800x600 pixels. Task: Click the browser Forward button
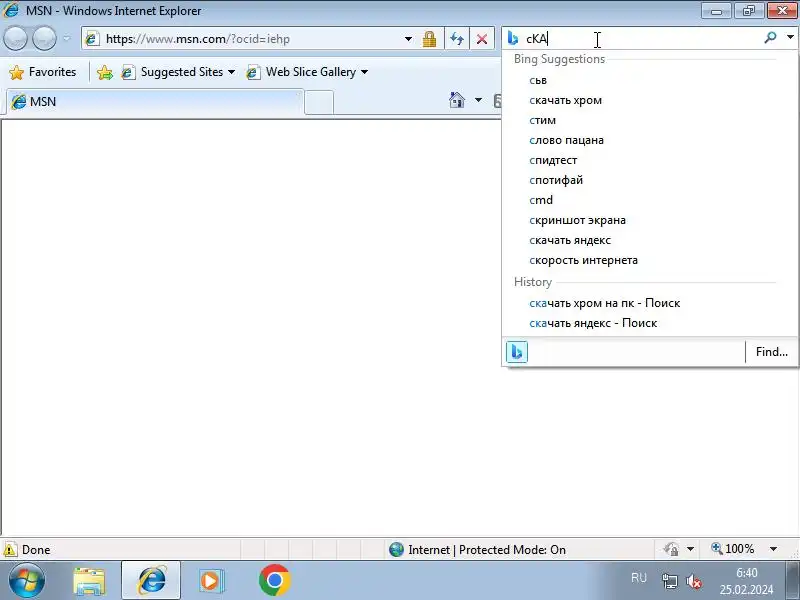coord(44,38)
